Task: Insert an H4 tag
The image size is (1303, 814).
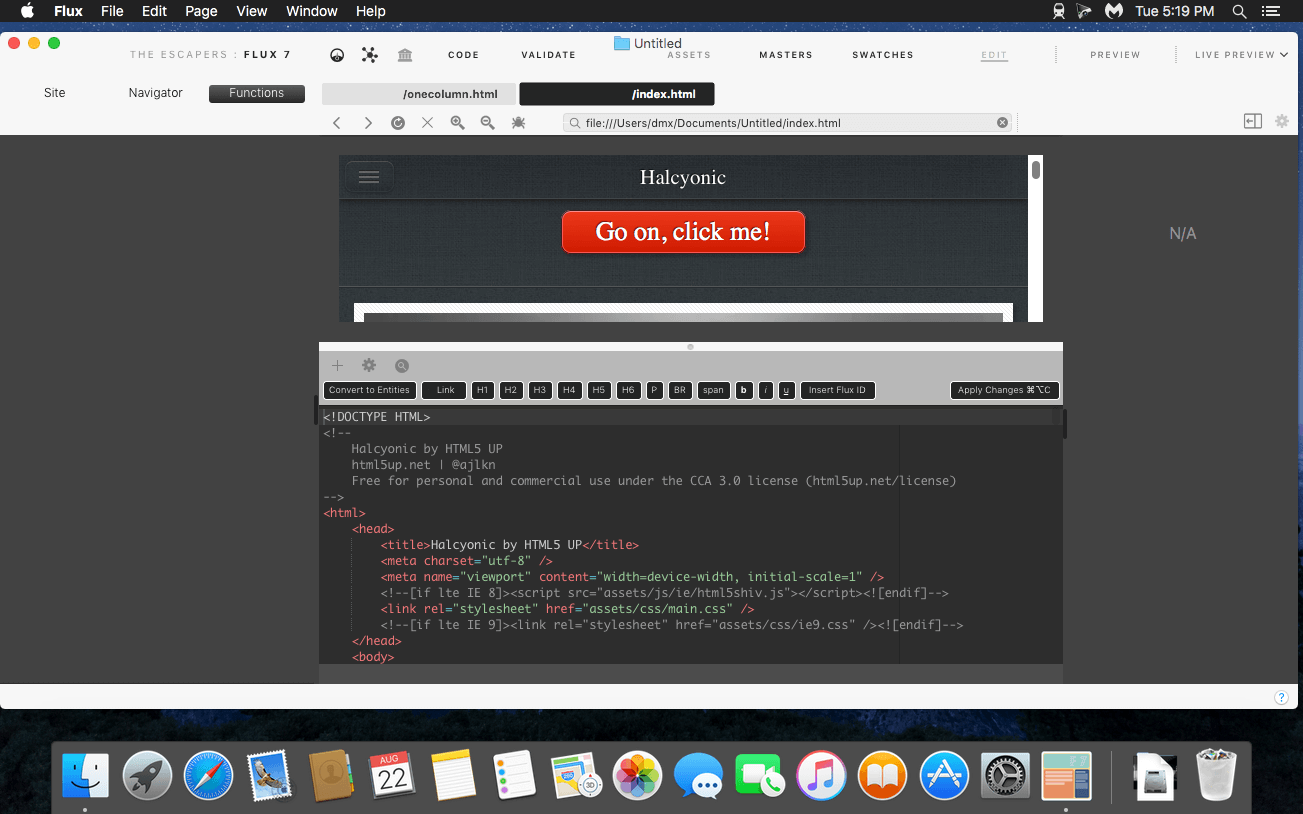Action: click(x=569, y=390)
